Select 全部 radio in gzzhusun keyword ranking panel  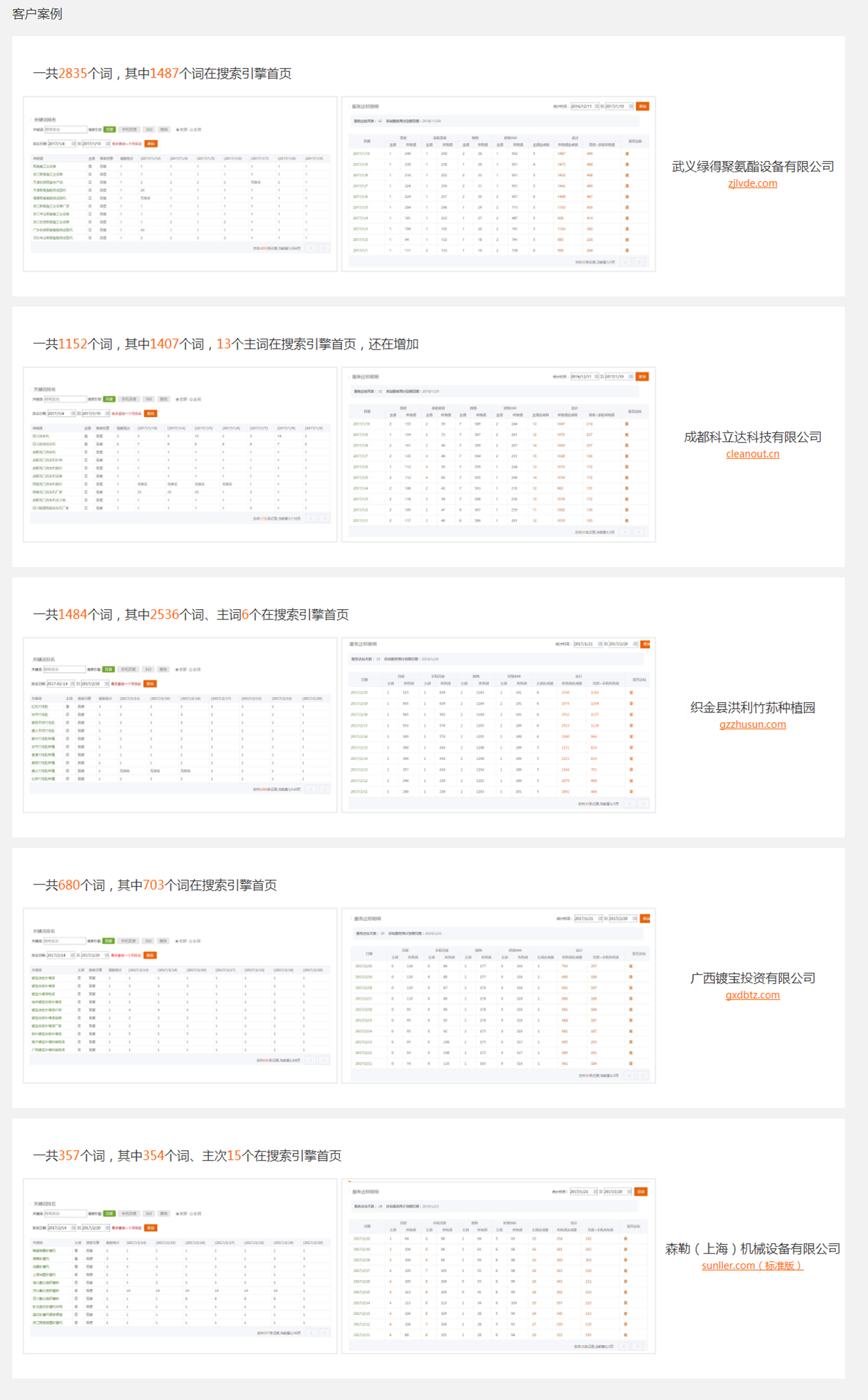point(177,669)
